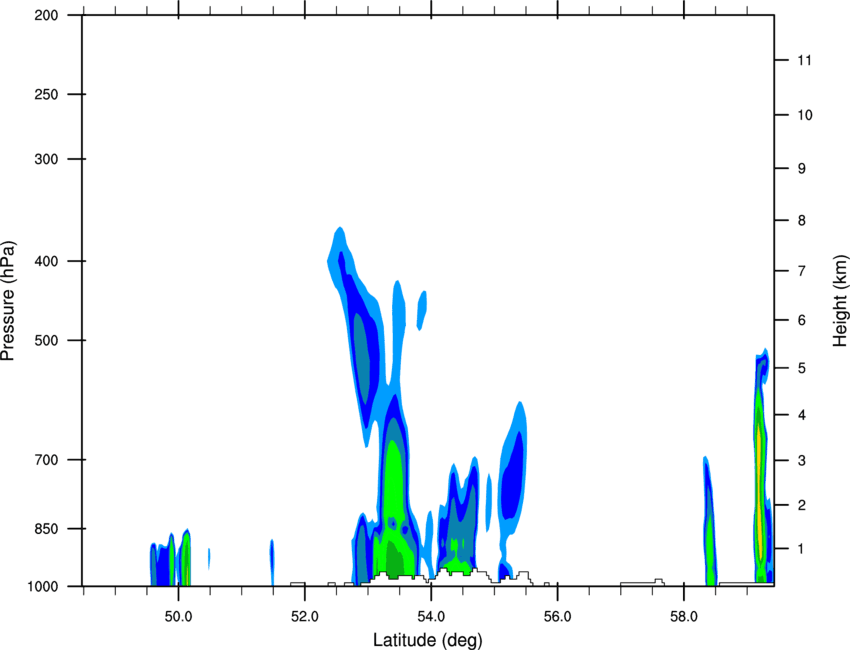Click the 54.0 latitude tick label

click(x=432, y=617)
